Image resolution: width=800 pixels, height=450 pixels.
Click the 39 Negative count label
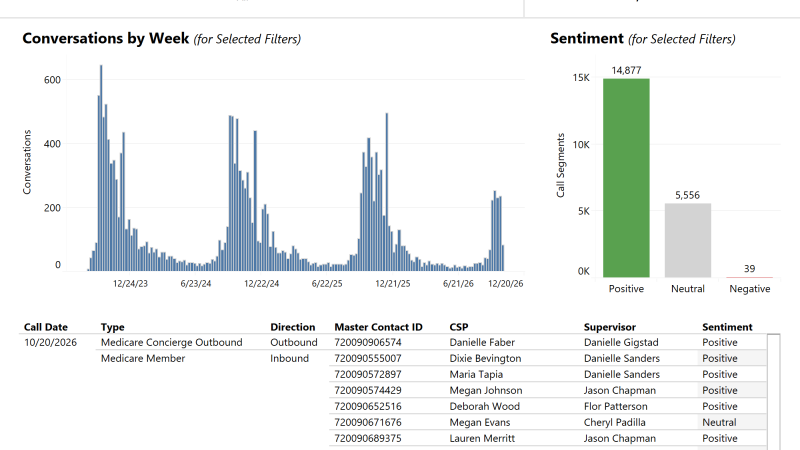click(x=749, y=269)
